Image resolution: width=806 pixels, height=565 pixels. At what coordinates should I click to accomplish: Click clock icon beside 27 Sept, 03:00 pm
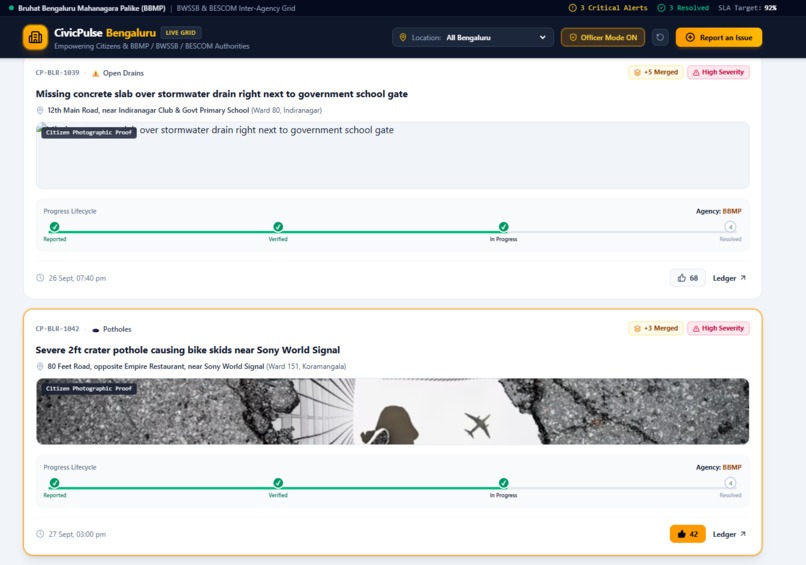pyautogui.click(x=40, y=534)
